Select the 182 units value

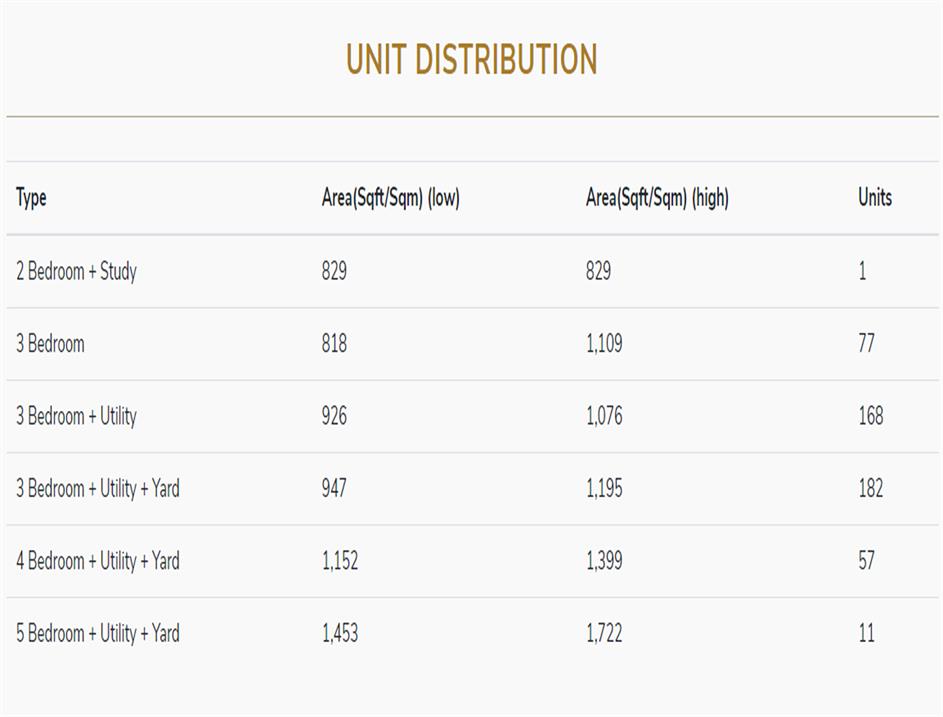(x=870, y=489)
